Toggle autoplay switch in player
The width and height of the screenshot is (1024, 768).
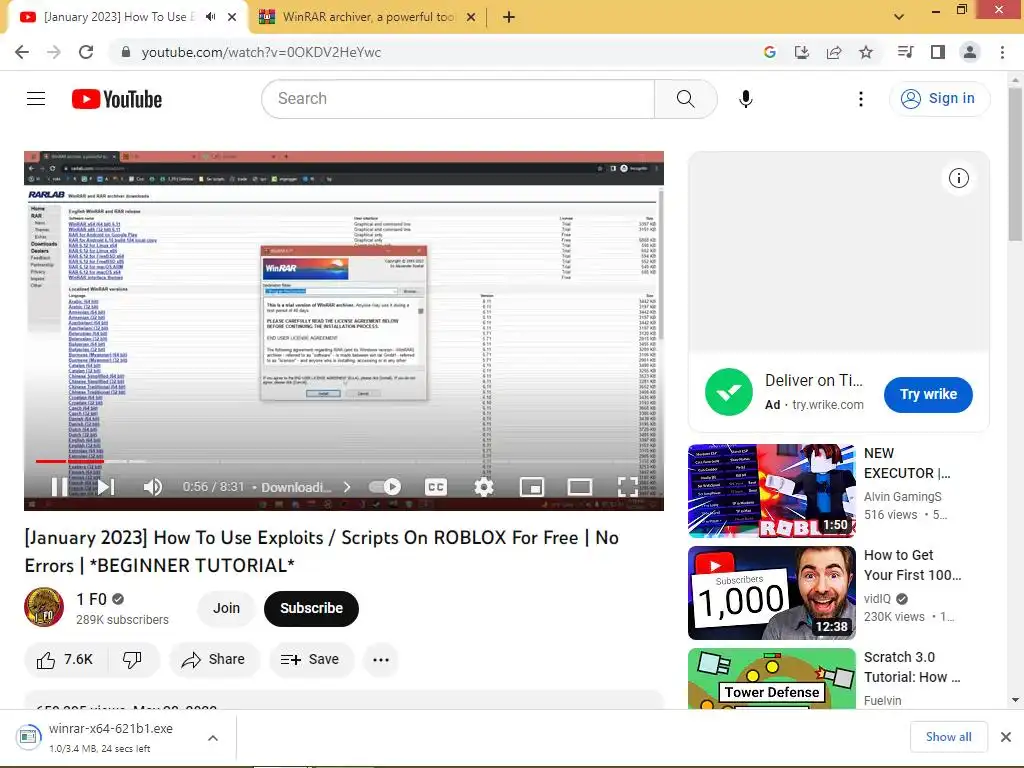pos(385,487)
